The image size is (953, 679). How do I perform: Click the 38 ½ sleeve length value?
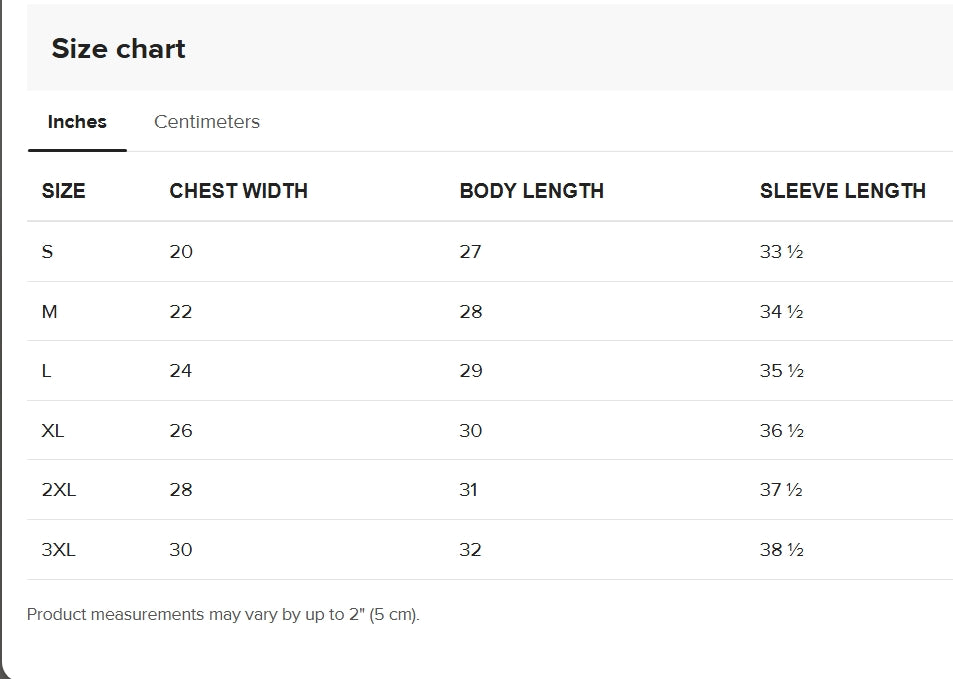tap(781, 550)
